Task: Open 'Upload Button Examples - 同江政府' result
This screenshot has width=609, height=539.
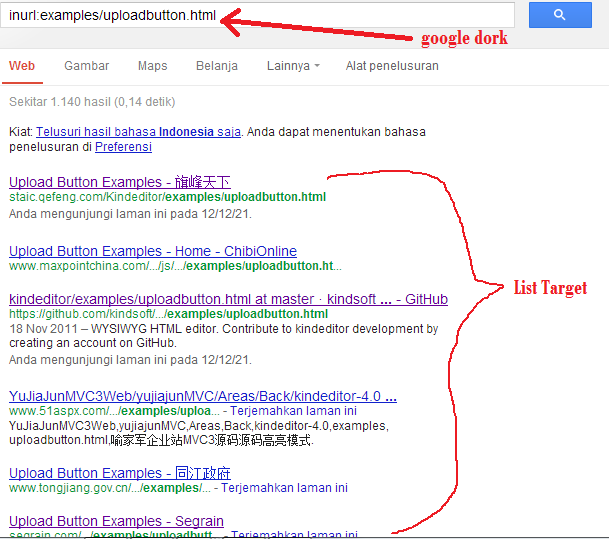Action: pyautogui.click(x=120, y=473)
